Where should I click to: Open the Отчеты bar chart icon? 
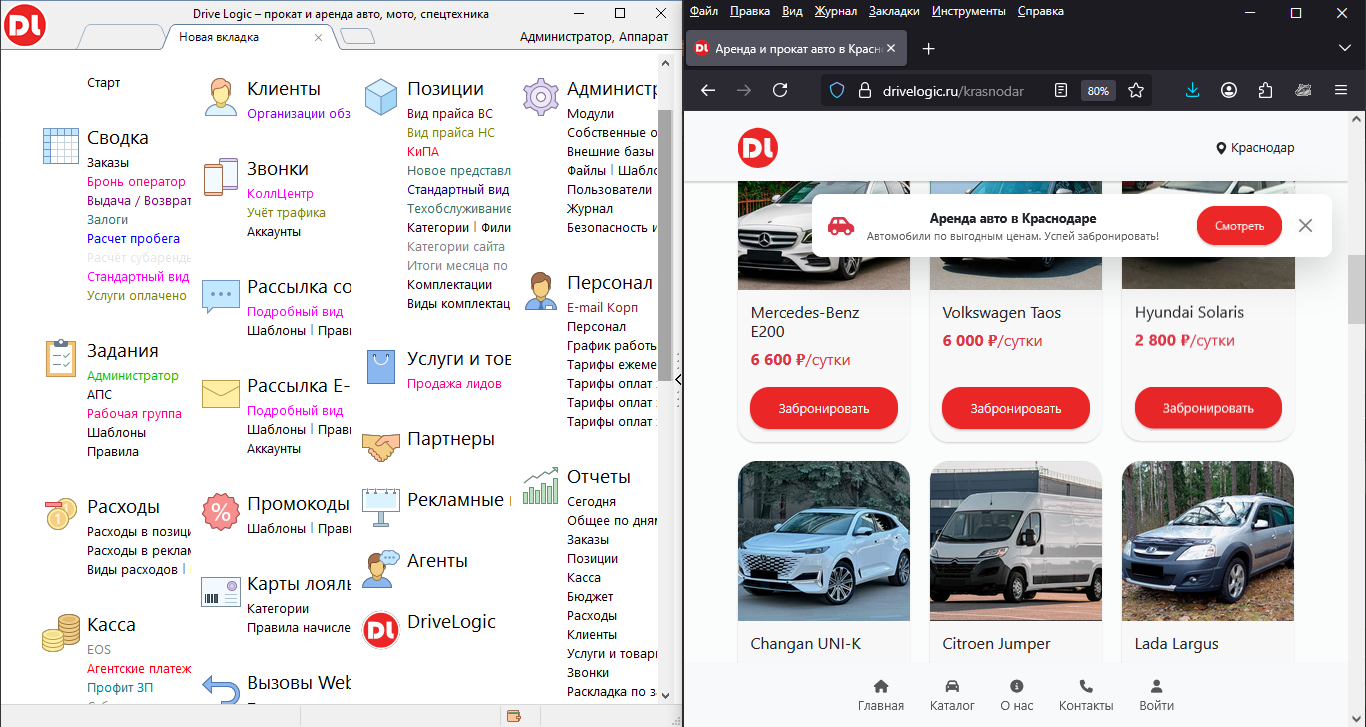pyautogui.click(x=541, y=485)
